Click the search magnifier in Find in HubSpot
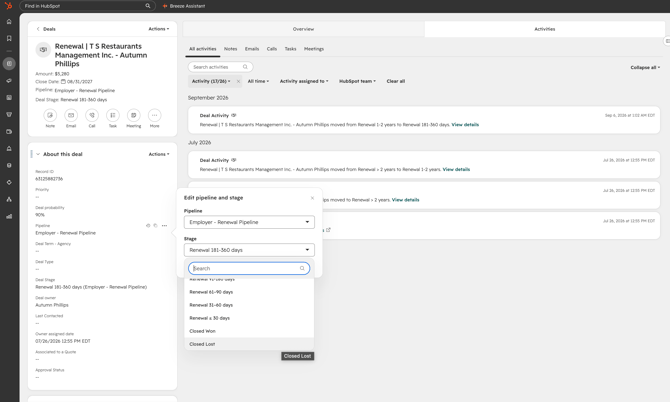The image size is (670, 402). coord(148,6)
